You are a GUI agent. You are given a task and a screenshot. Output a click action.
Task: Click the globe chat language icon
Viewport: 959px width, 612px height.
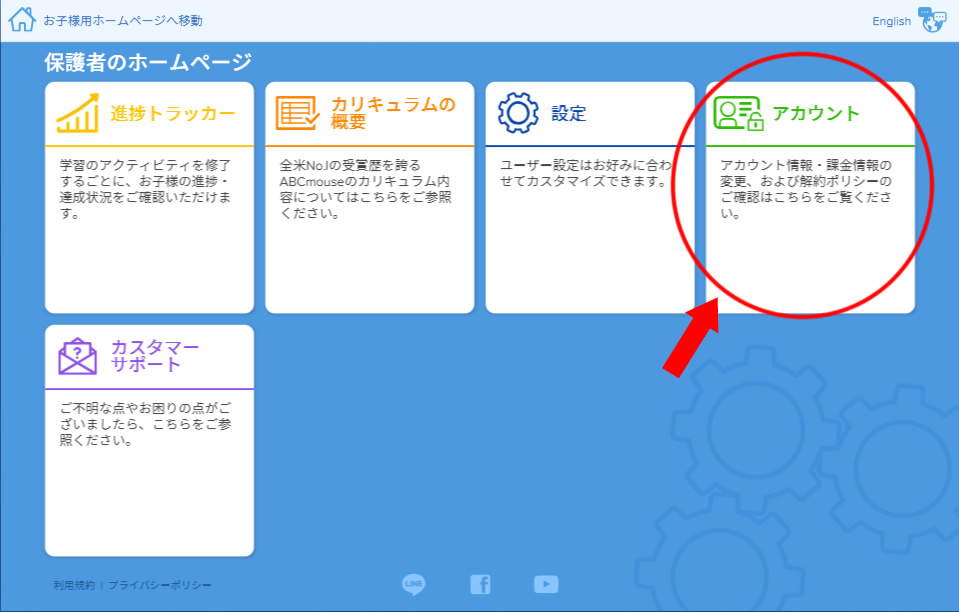932,20
